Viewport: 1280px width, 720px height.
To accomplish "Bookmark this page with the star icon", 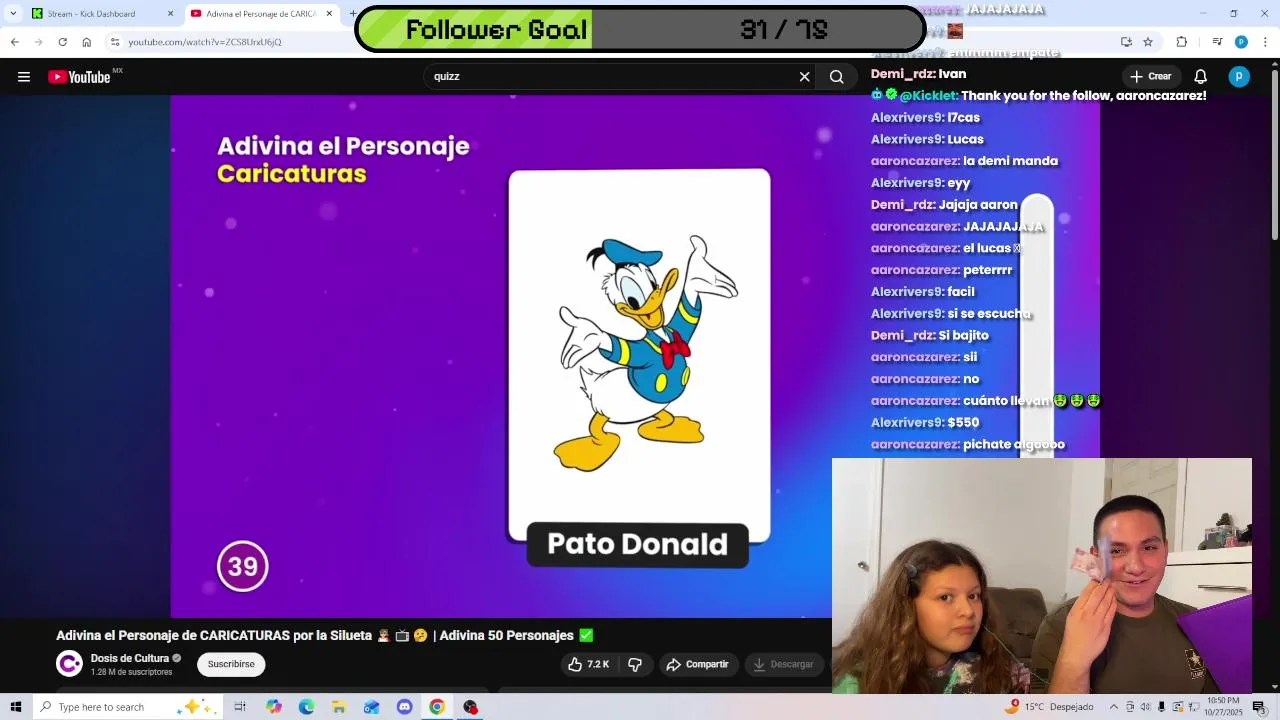I will (x=1148, y=42).
